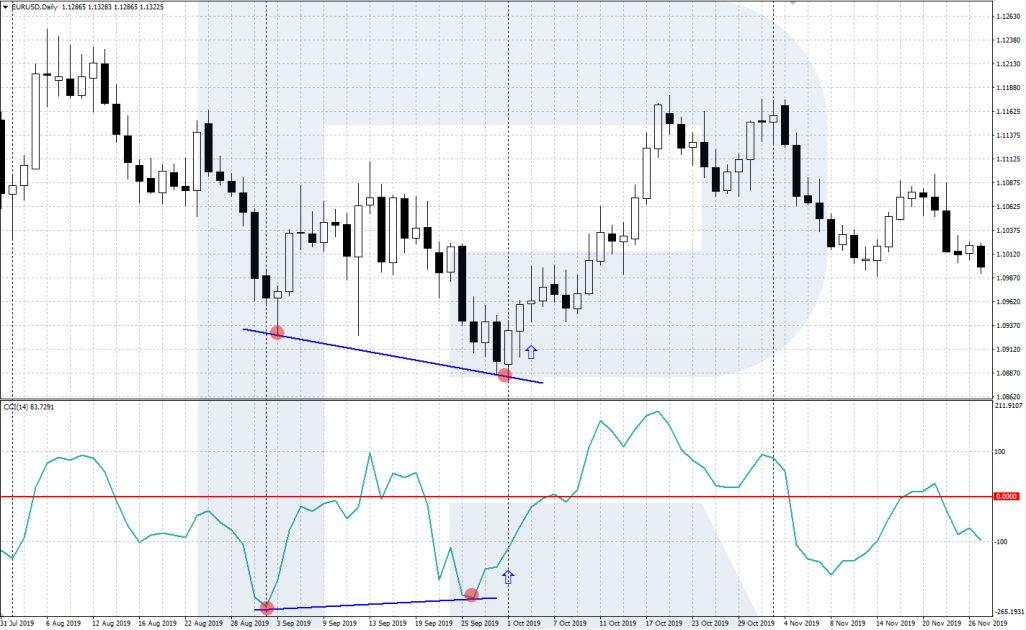
Task: Click the 1.08620 price axis label
Action: 1007,396
